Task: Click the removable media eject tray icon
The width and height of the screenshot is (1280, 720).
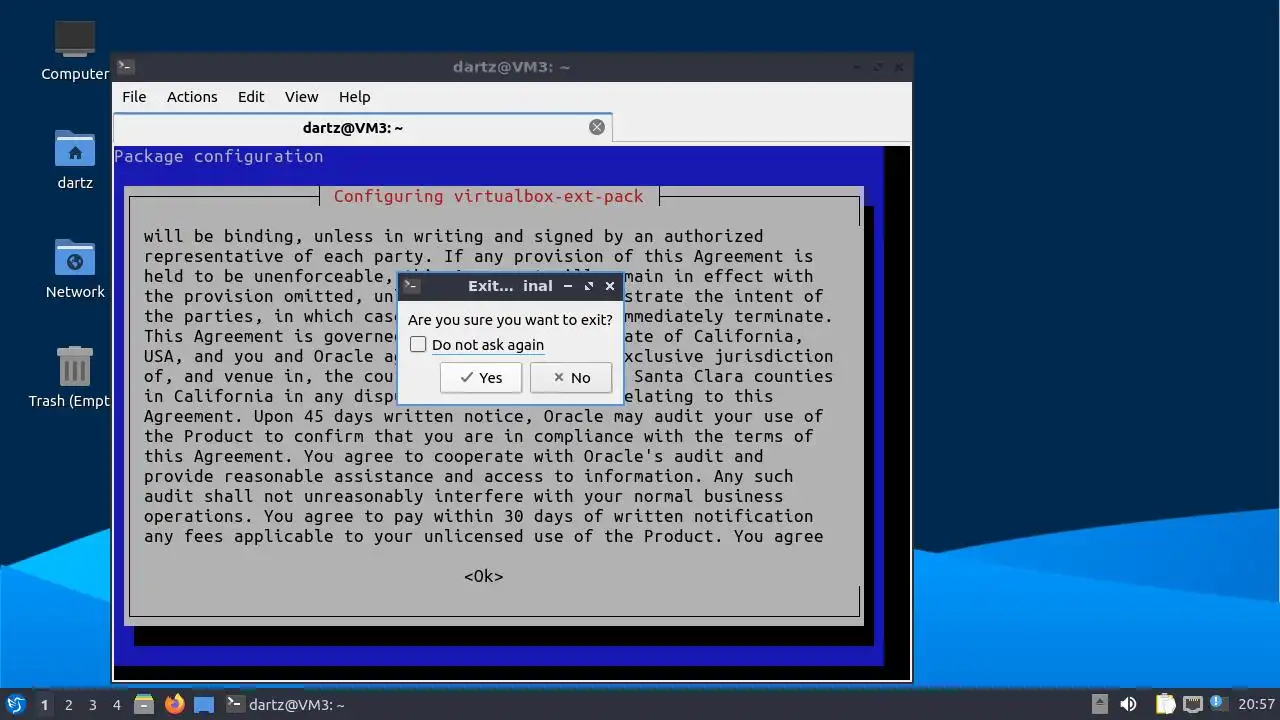Action: pyautogui.click(x=1099, y=704)
